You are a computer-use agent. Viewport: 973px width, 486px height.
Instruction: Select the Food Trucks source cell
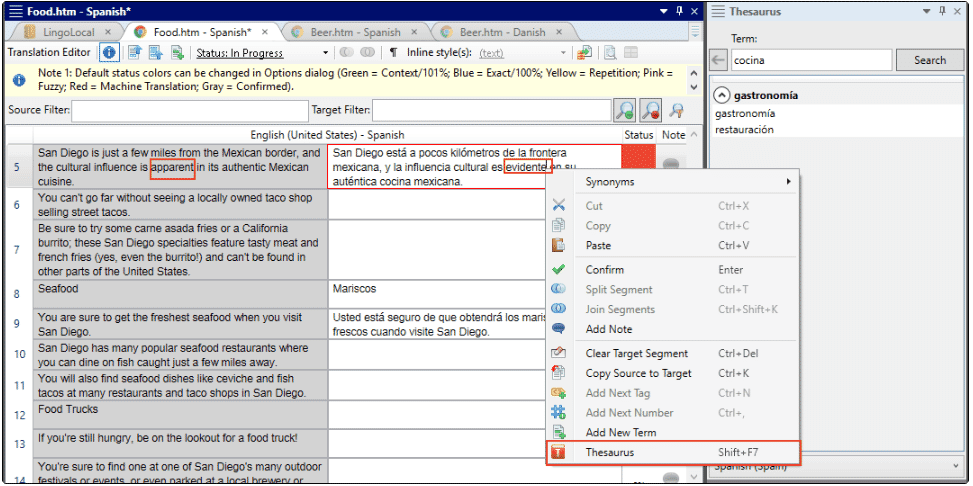181,416
